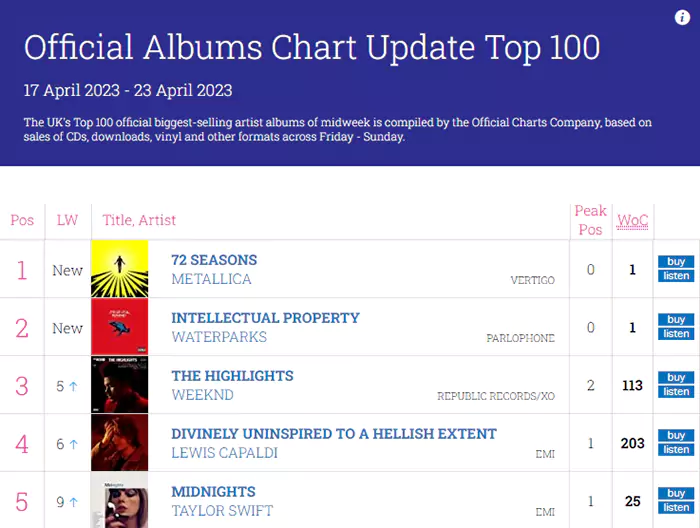Open the Lewis Capaldi album cover thumbnail
This screenshot has height=528, width=700.
pos(120,443)
